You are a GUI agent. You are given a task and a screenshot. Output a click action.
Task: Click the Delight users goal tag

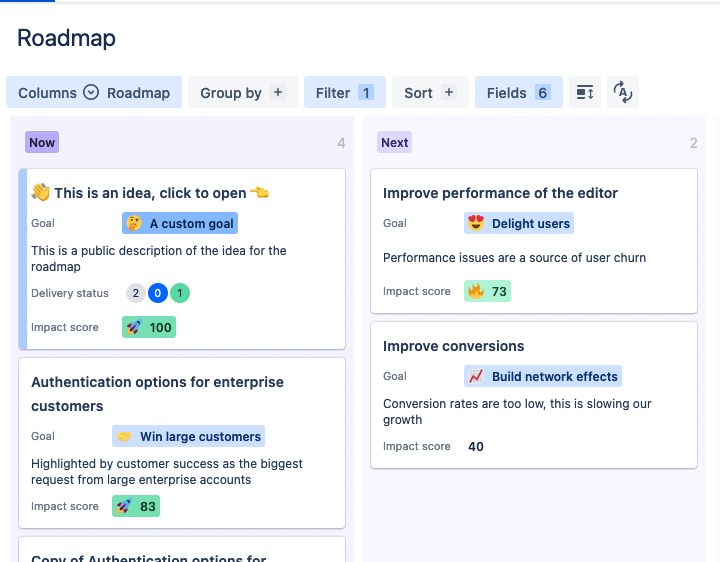pos(519,223)
